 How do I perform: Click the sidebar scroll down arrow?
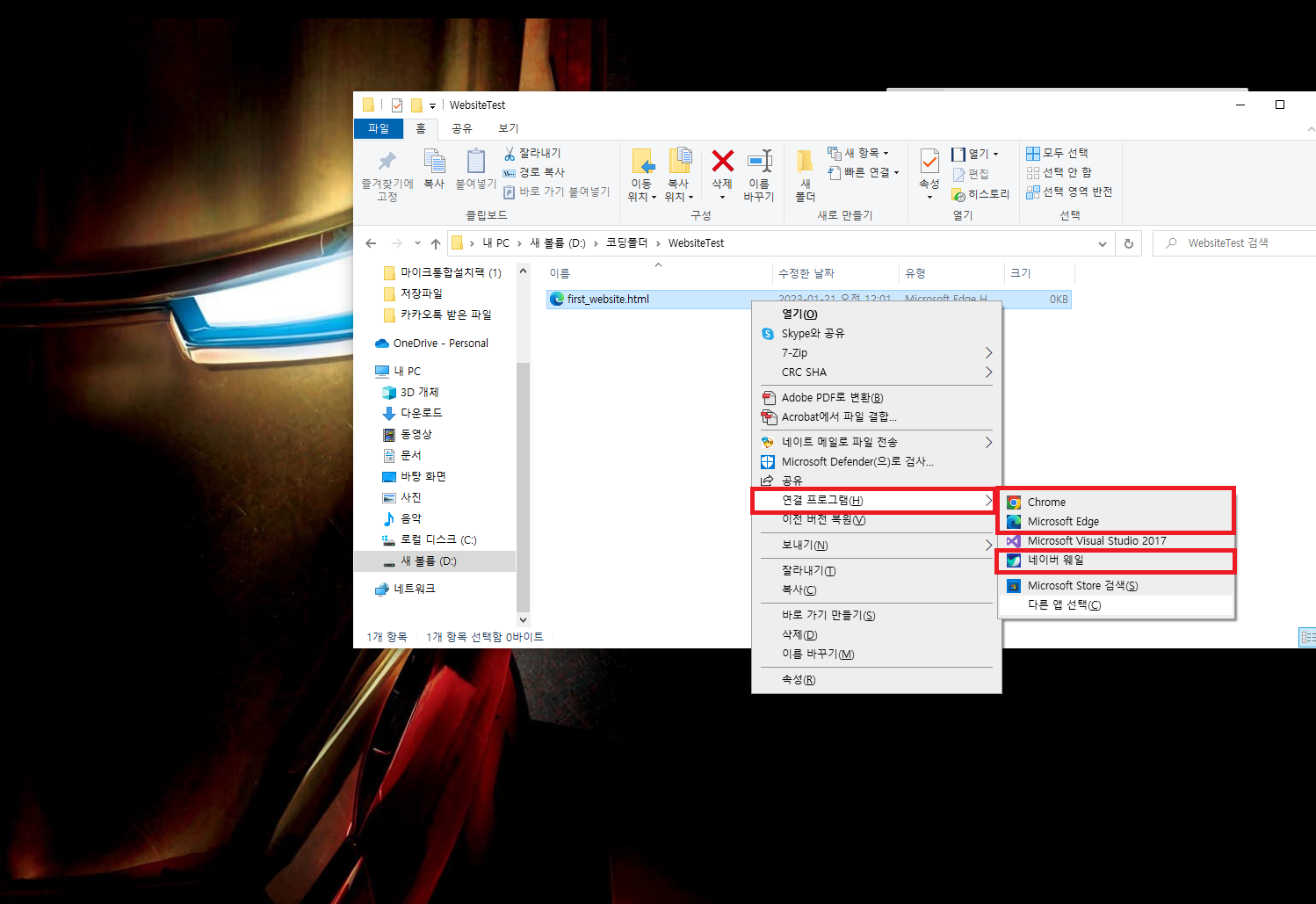click(x=523, y=619)
